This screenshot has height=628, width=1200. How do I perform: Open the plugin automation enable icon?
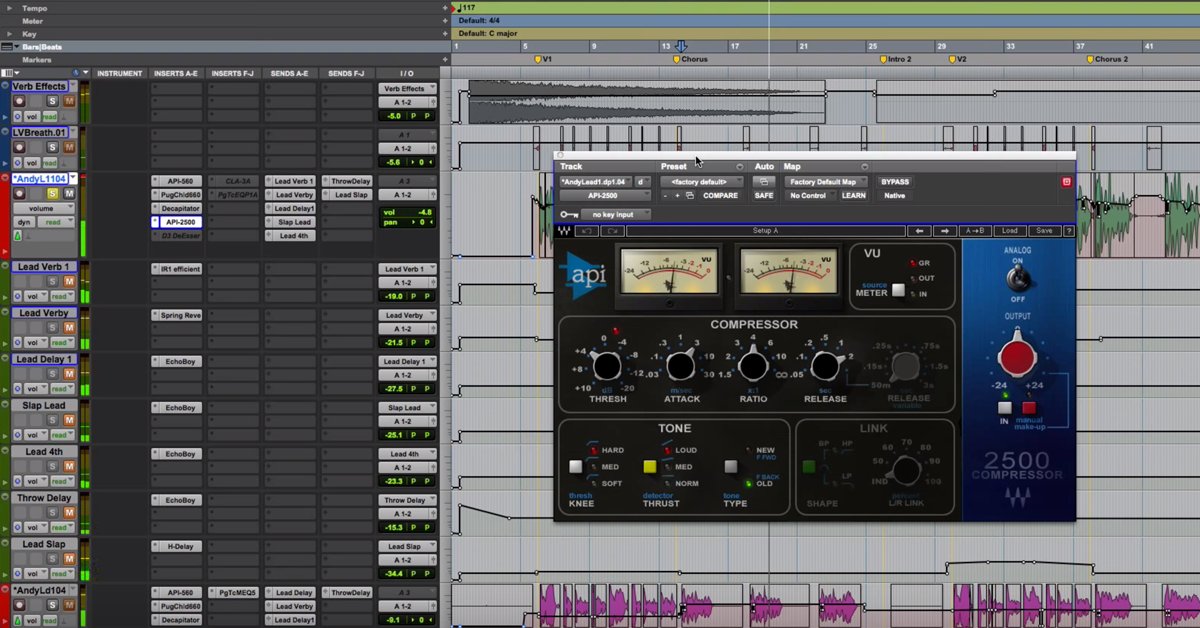764,182
